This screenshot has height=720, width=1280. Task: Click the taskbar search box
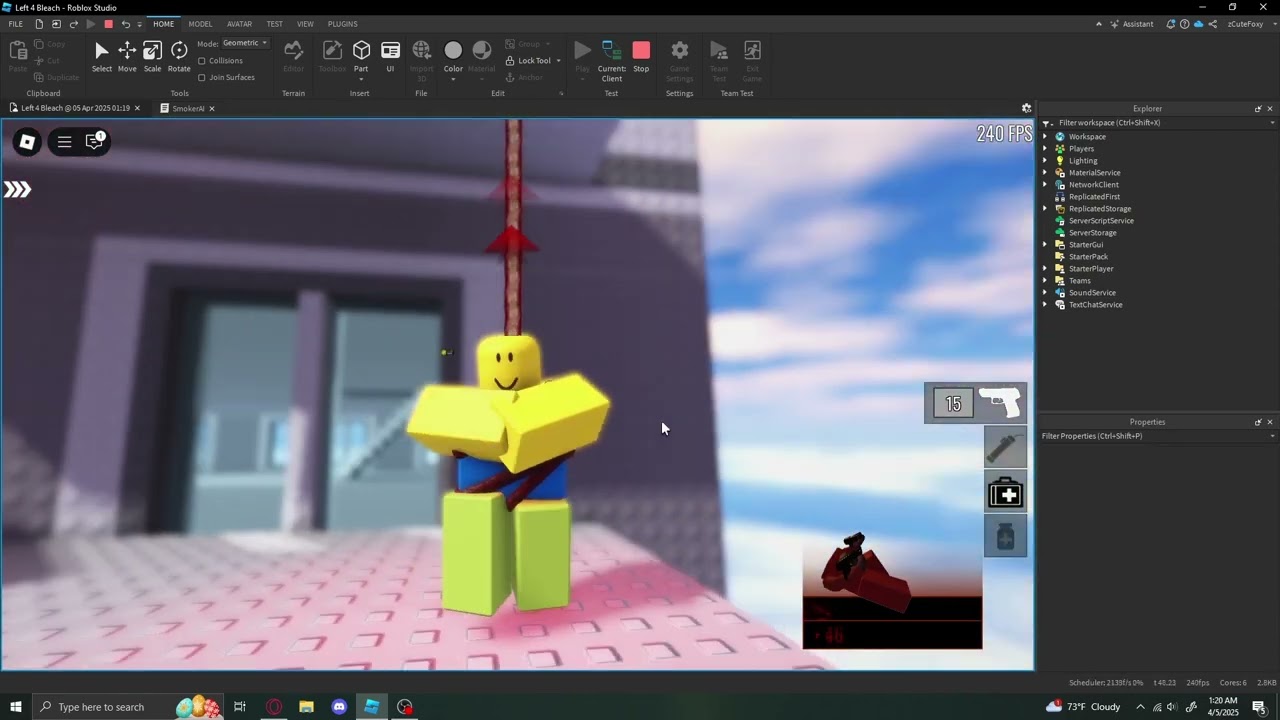[127, 707]
